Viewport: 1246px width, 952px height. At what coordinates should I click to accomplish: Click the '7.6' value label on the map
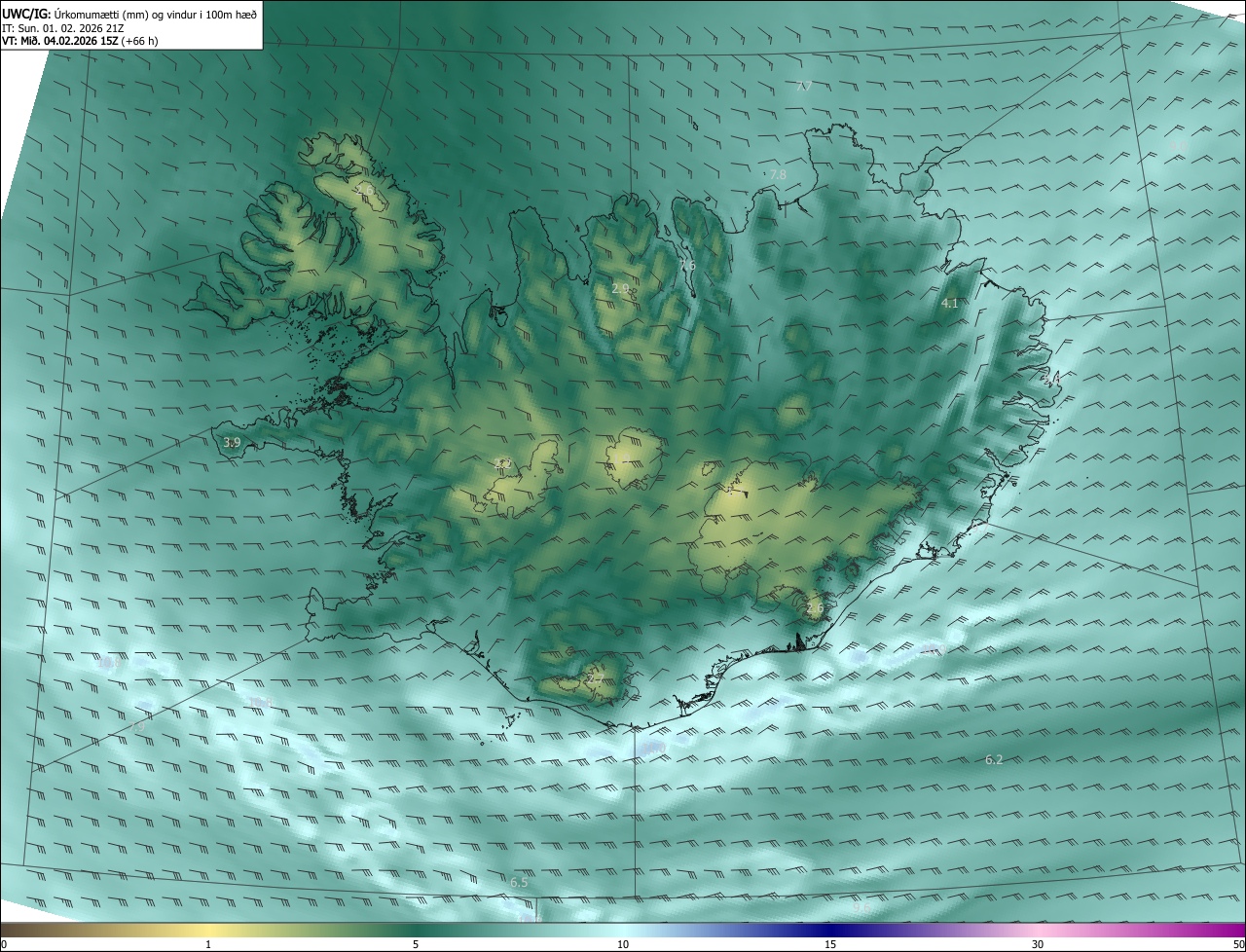(687, 266)
